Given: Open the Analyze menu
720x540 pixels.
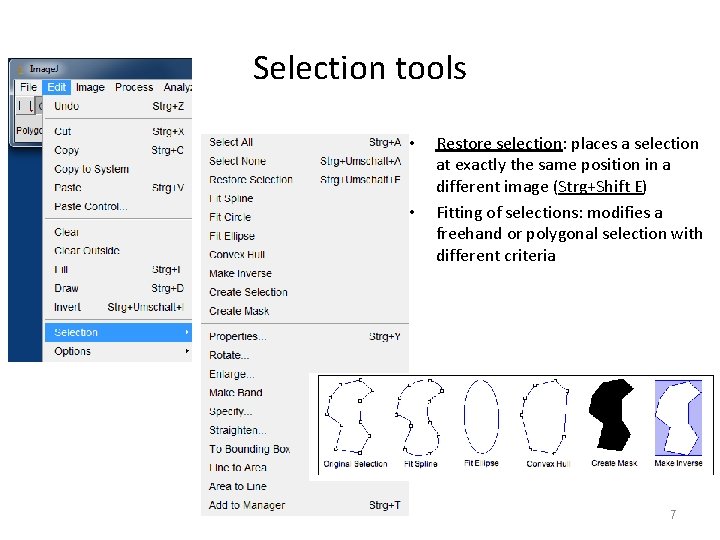Looking at the screenshot, I should tap(178, 87).
